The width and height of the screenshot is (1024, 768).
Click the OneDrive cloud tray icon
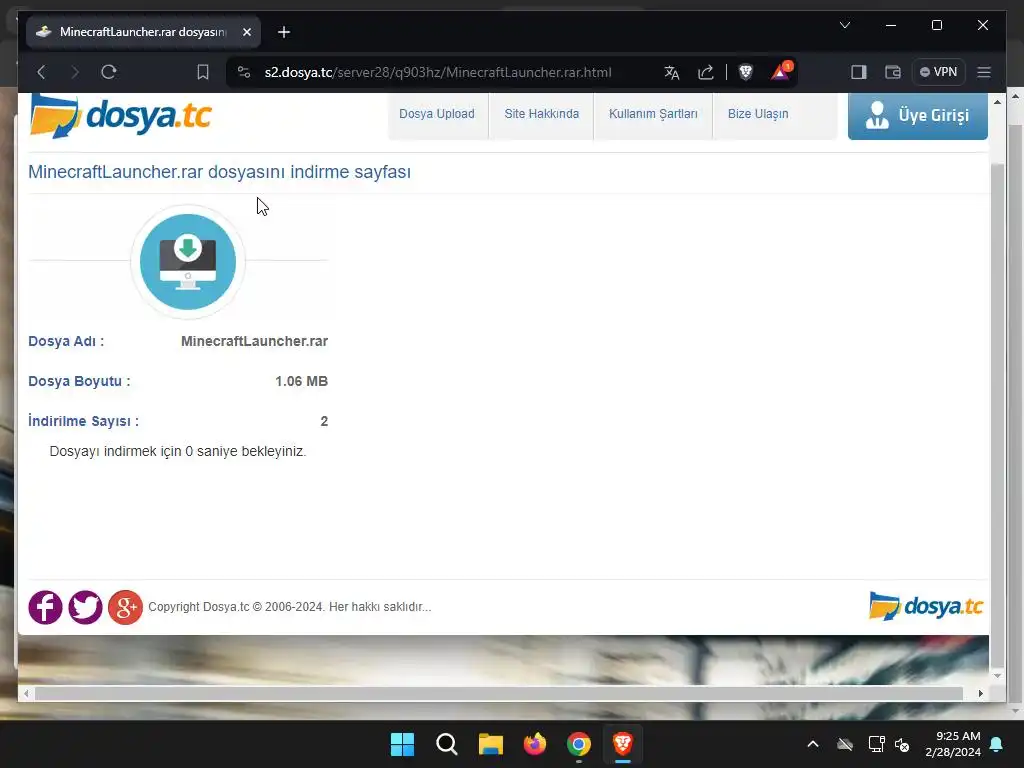click(x=845, y=744)
